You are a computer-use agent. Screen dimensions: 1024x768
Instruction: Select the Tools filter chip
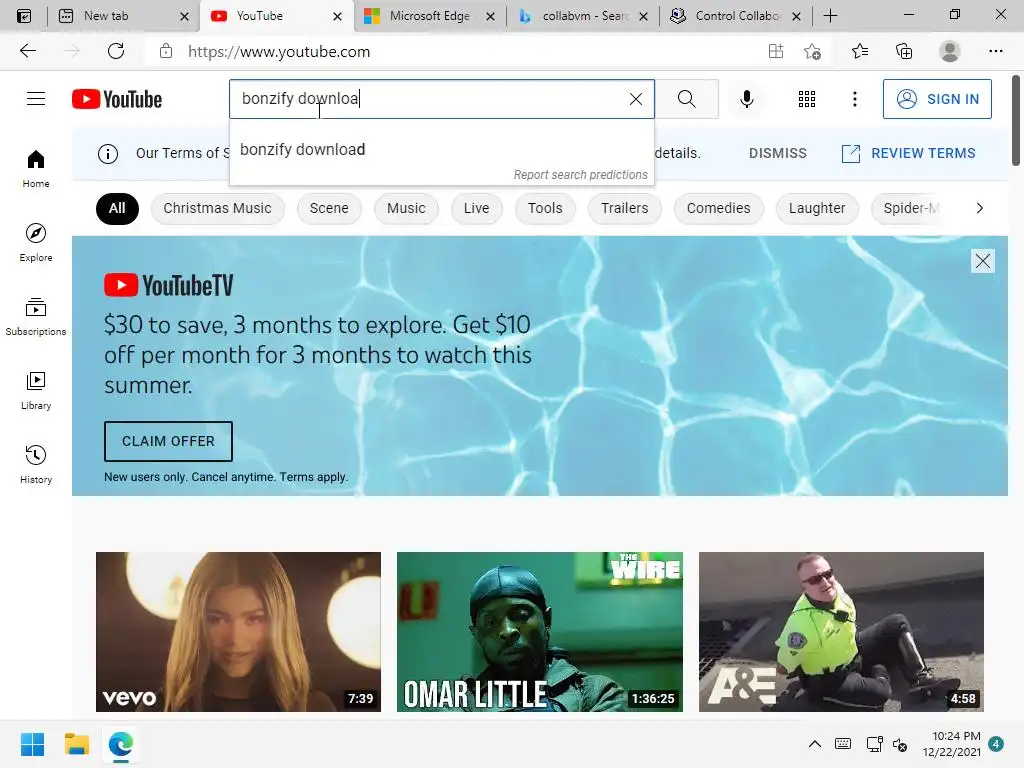(545, 208)
